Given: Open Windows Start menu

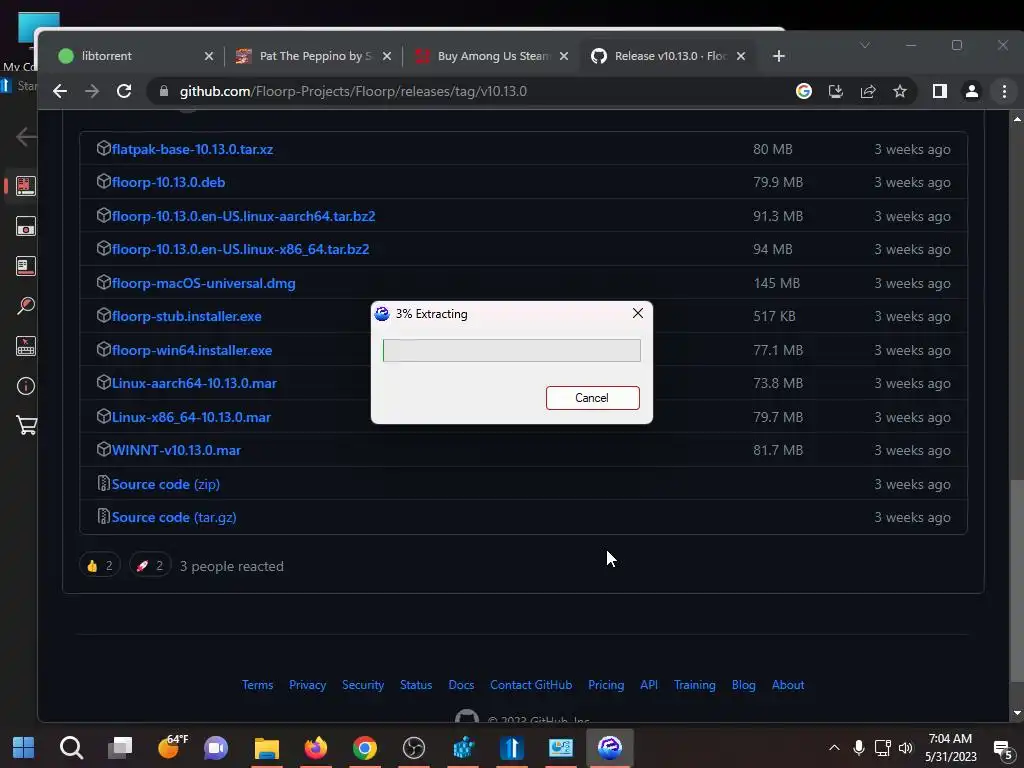Looking at the screenshot, I should click(x=24, y=748).
